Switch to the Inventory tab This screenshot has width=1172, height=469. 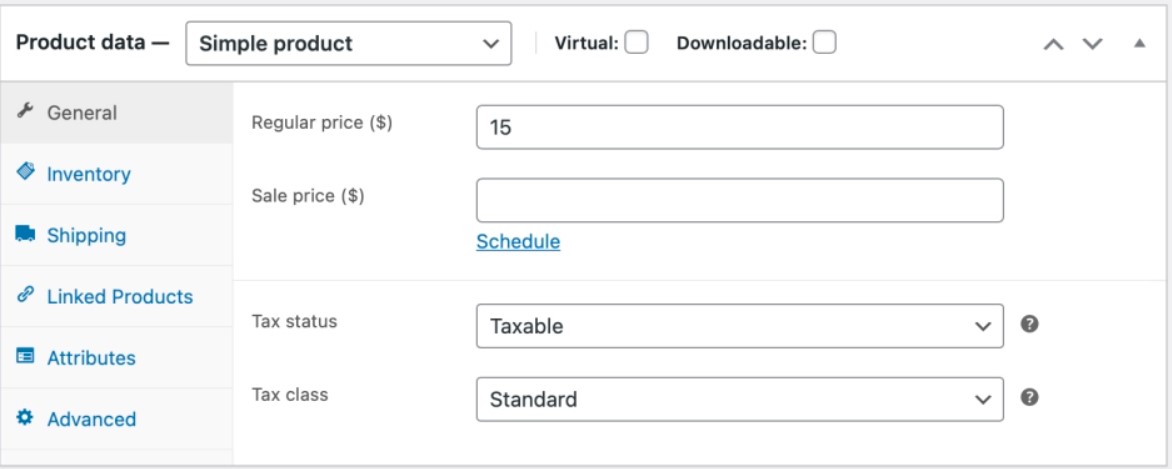tap(88, 174)
